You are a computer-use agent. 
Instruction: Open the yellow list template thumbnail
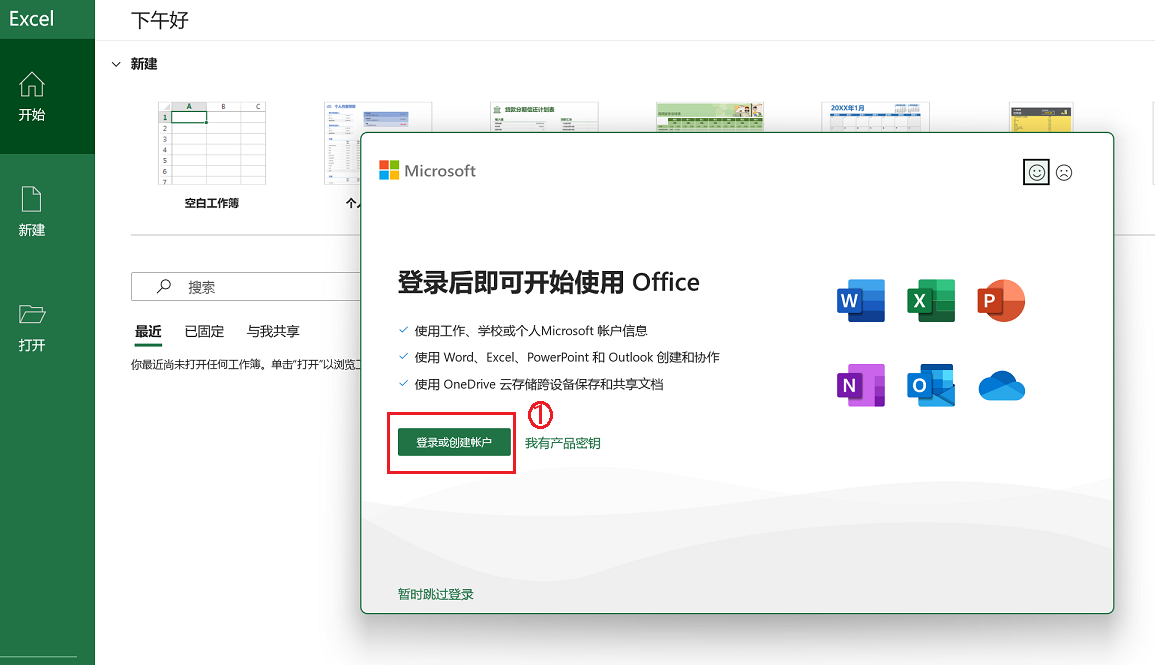1041,117
